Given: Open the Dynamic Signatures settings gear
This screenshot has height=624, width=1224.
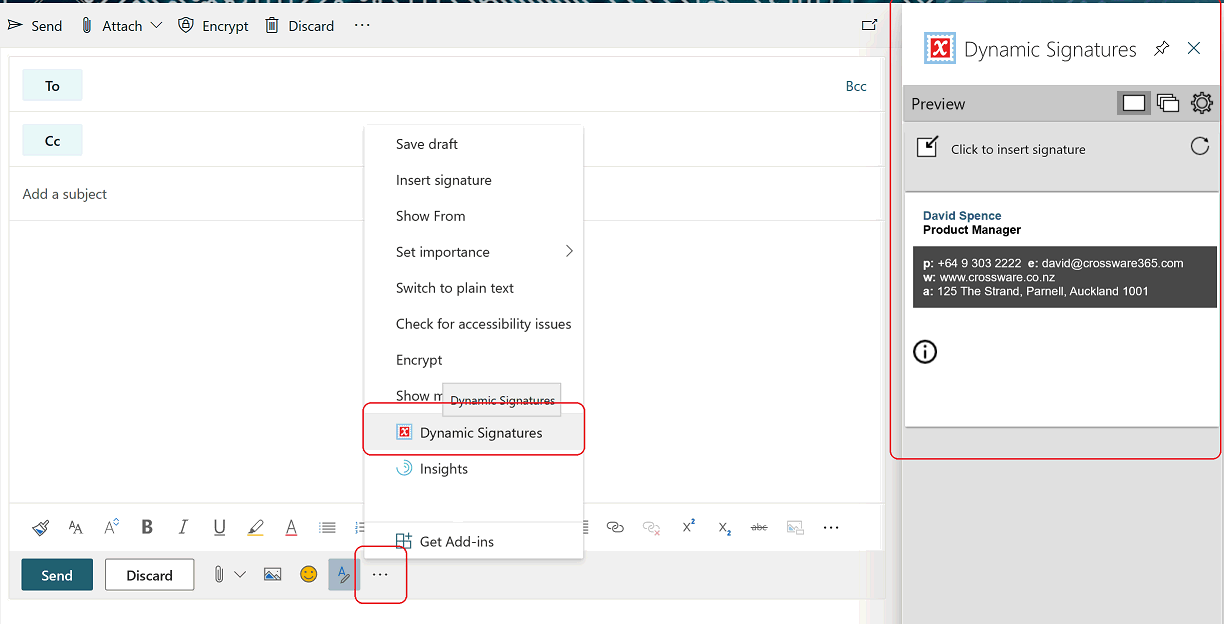Looking at the screenshot, I should (x=1201, y=102).
